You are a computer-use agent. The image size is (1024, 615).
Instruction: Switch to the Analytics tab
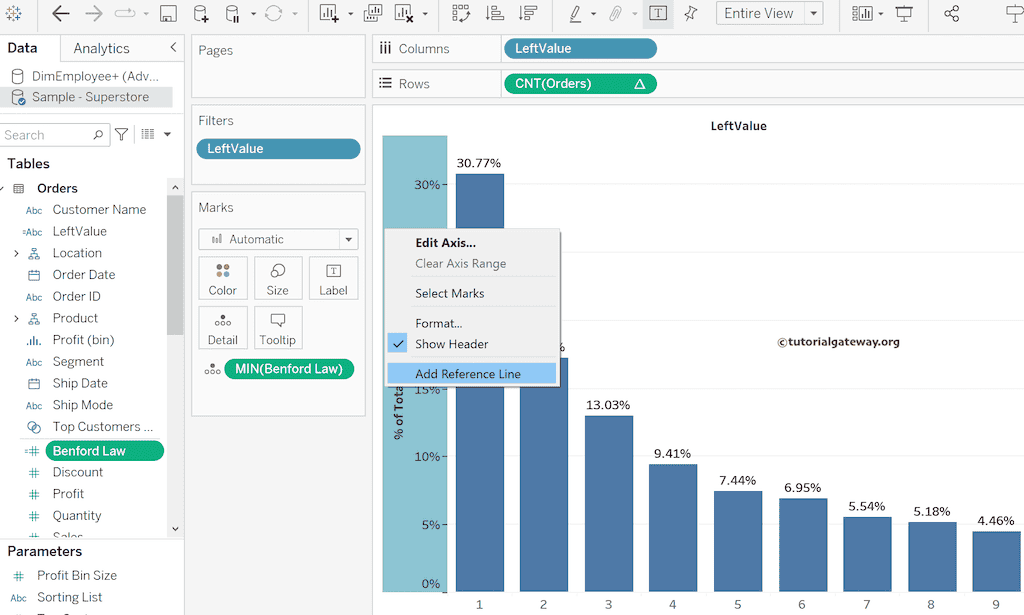point(103,47)
